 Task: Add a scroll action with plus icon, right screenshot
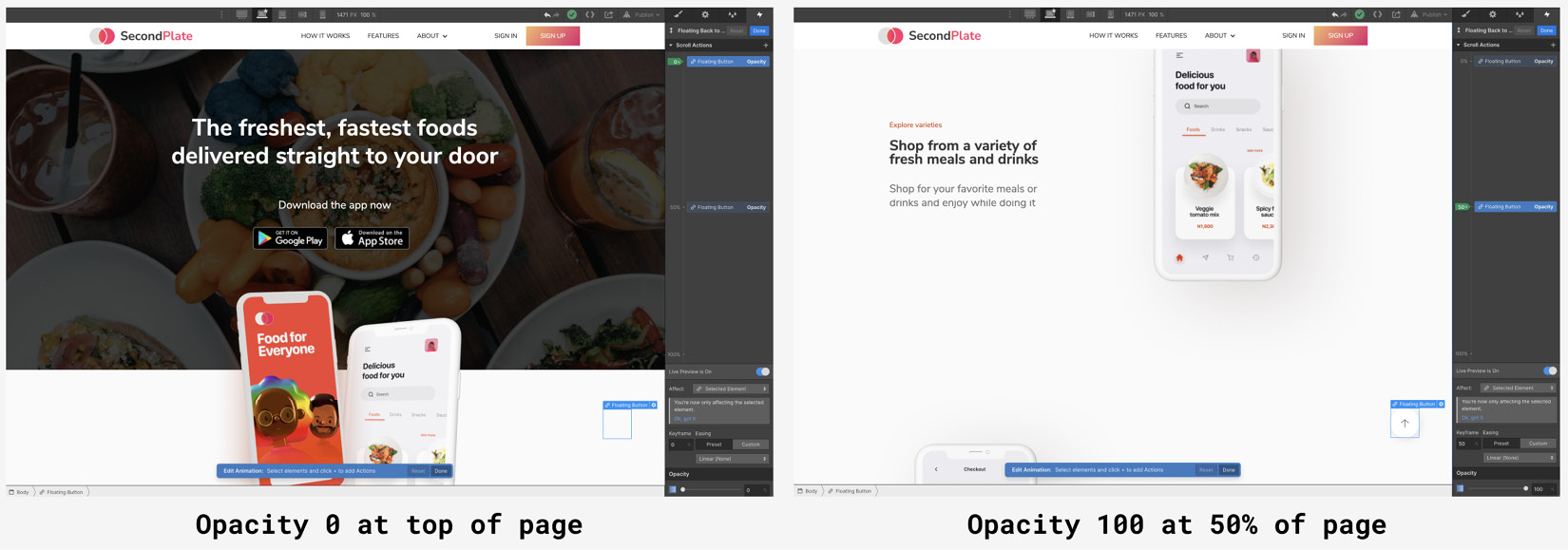point(1554,45)
